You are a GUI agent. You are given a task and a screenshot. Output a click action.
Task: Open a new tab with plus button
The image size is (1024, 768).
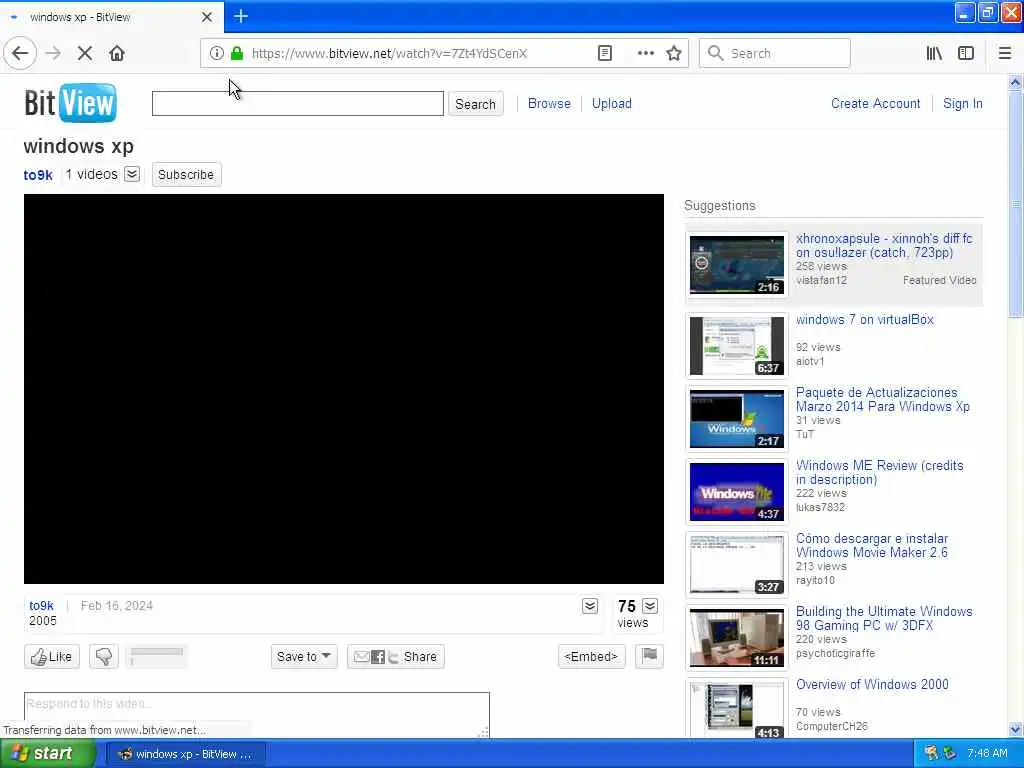click(241, 16)
